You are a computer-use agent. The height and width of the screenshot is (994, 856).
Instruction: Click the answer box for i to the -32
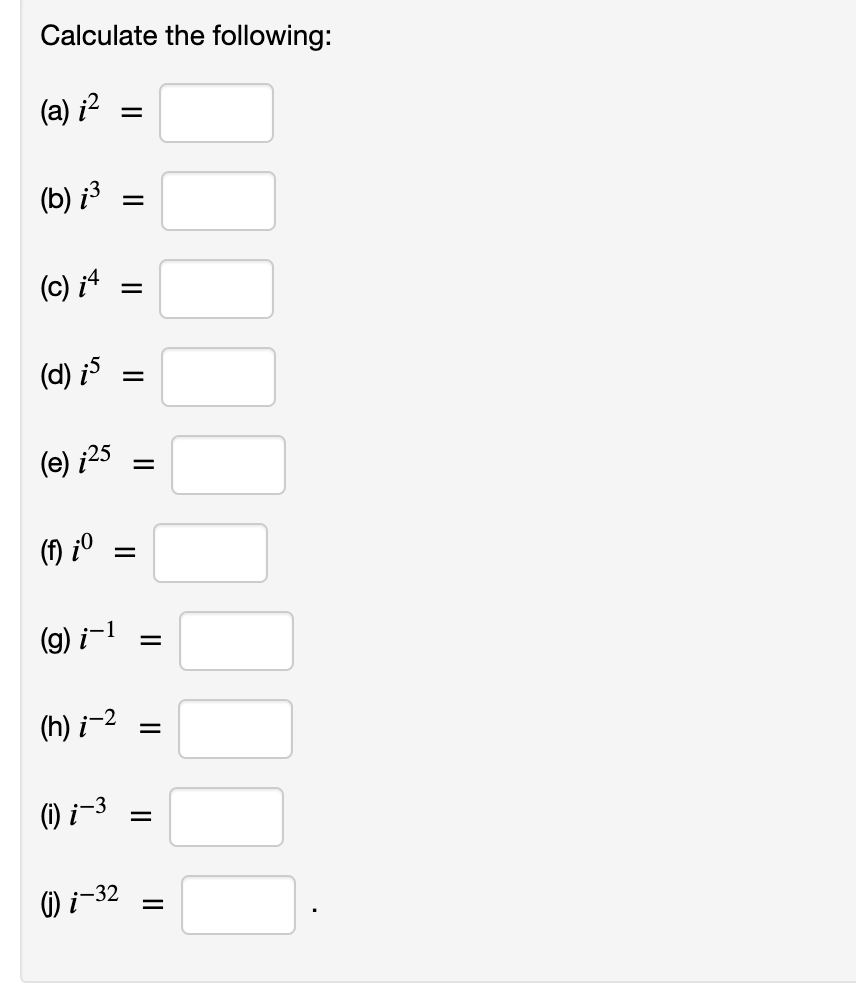click(x=237, y=905)
